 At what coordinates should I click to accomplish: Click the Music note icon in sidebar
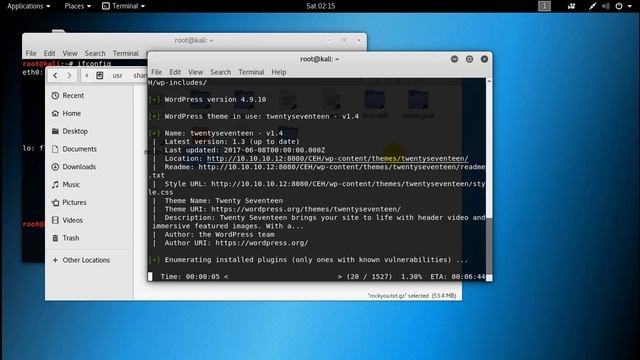pyautogui.click(x=55, y=184)
